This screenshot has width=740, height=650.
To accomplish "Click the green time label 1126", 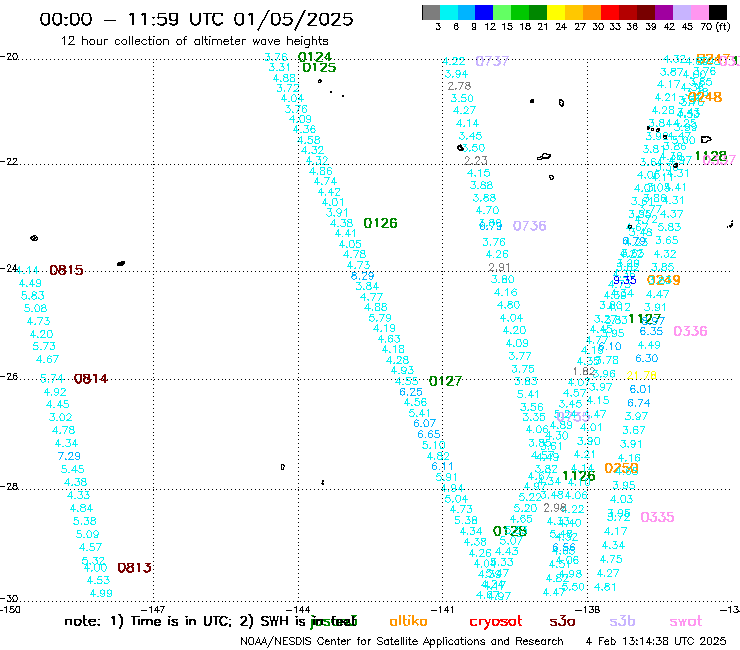I will [579, 476].
